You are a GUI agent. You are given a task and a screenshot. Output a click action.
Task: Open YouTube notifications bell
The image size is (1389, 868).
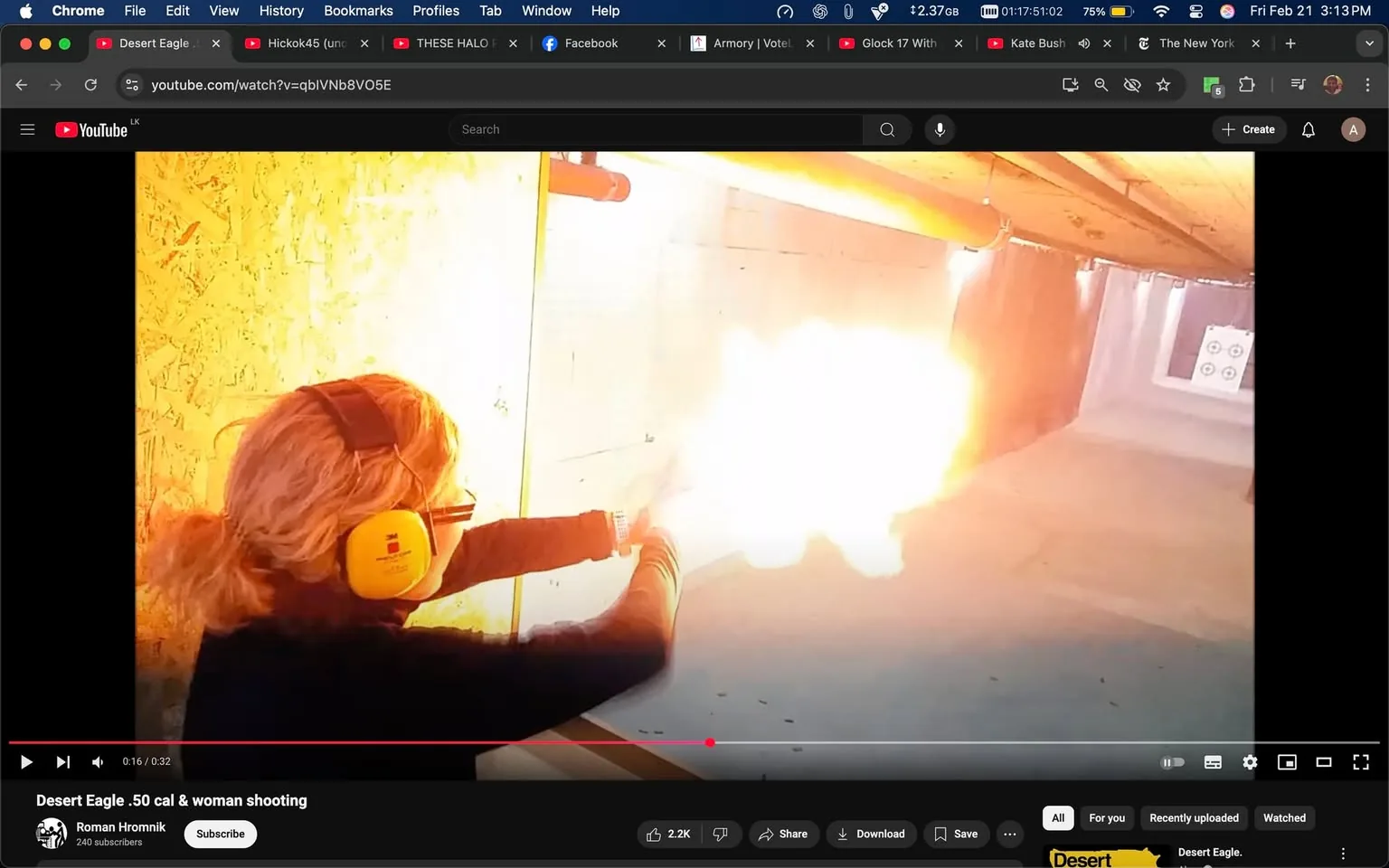coord(1308,129)
